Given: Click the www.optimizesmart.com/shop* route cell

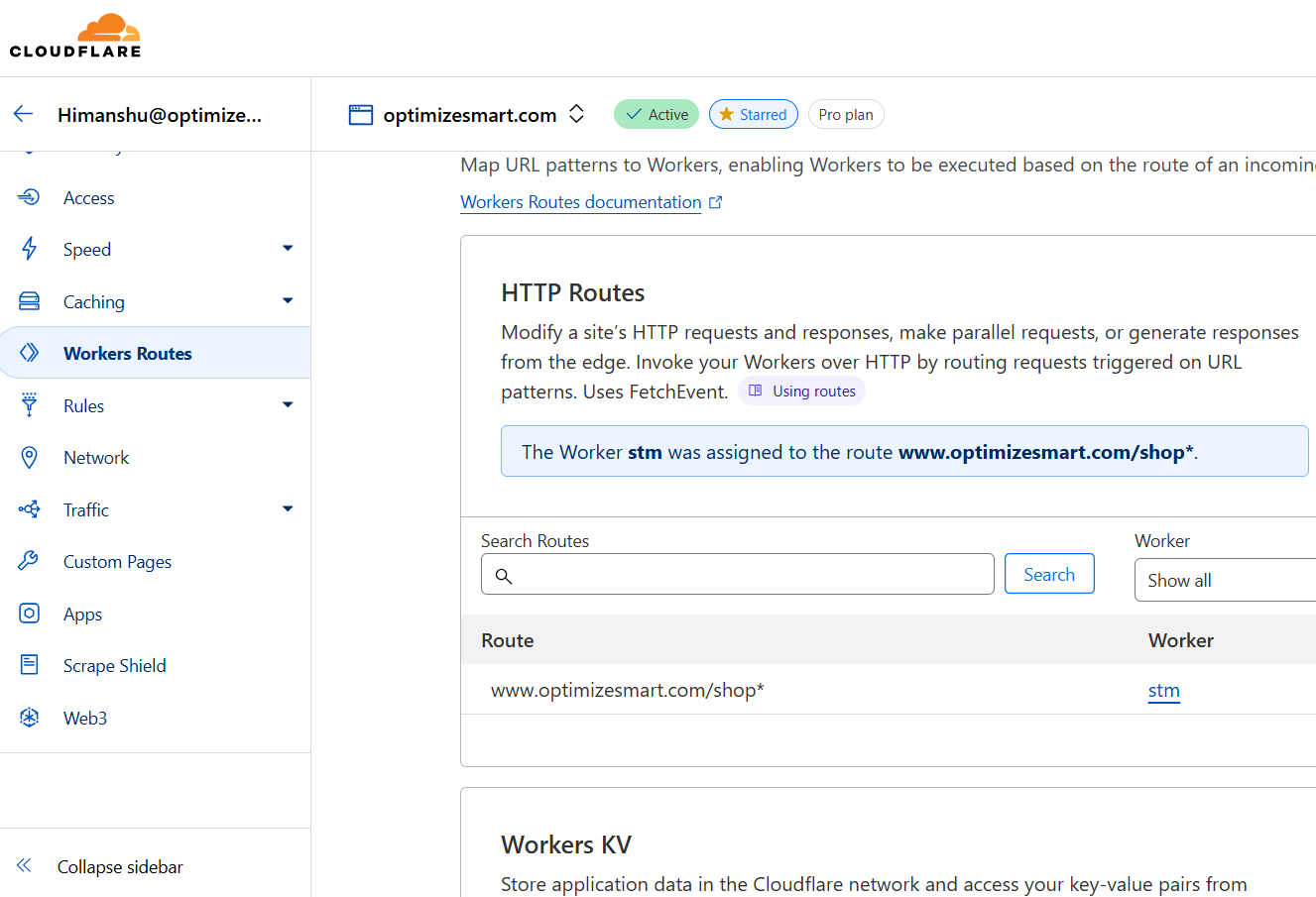Looking at the screenshot, I should (x=628, y=690).
